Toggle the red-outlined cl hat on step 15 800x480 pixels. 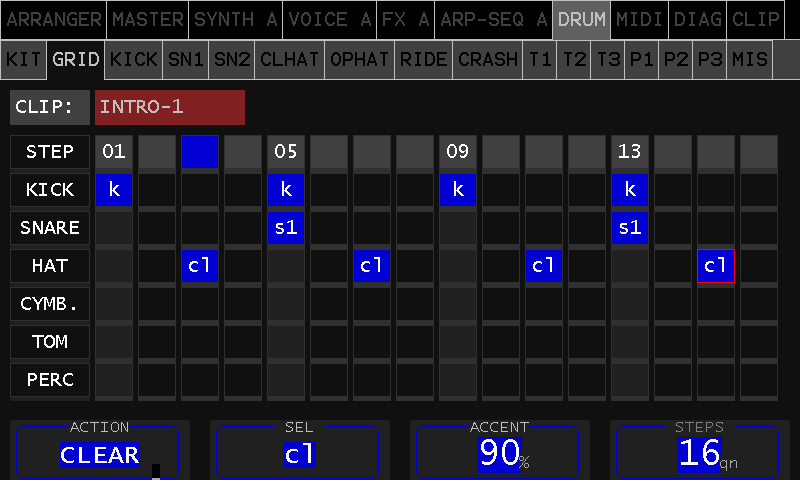[x=716, y=266]
